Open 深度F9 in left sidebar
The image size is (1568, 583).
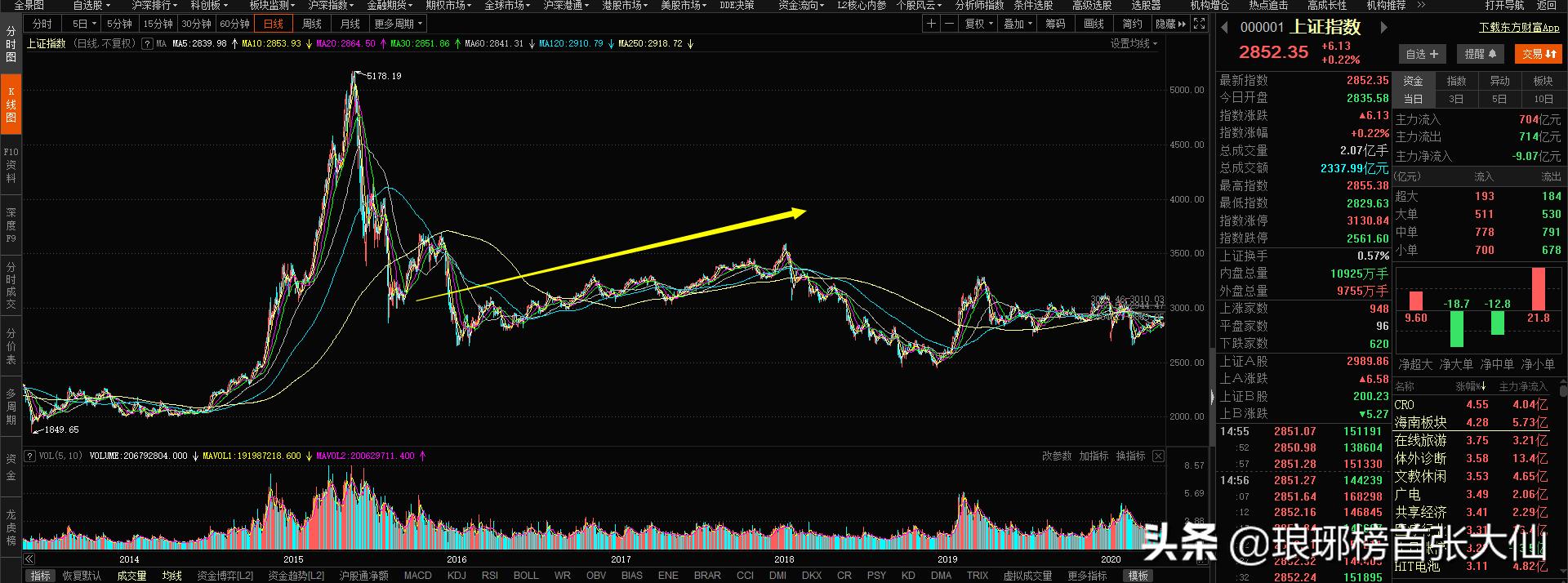11,225
